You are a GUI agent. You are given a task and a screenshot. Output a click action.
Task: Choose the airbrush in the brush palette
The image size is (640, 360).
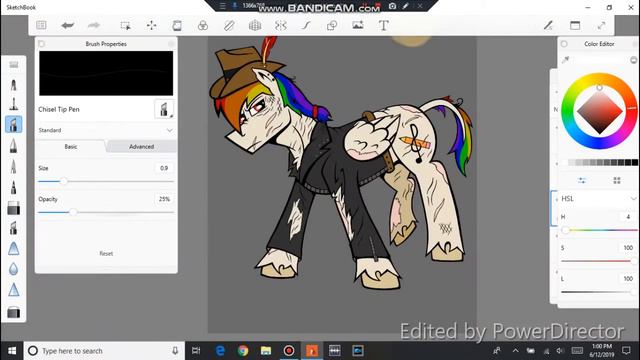click(13, 104)
